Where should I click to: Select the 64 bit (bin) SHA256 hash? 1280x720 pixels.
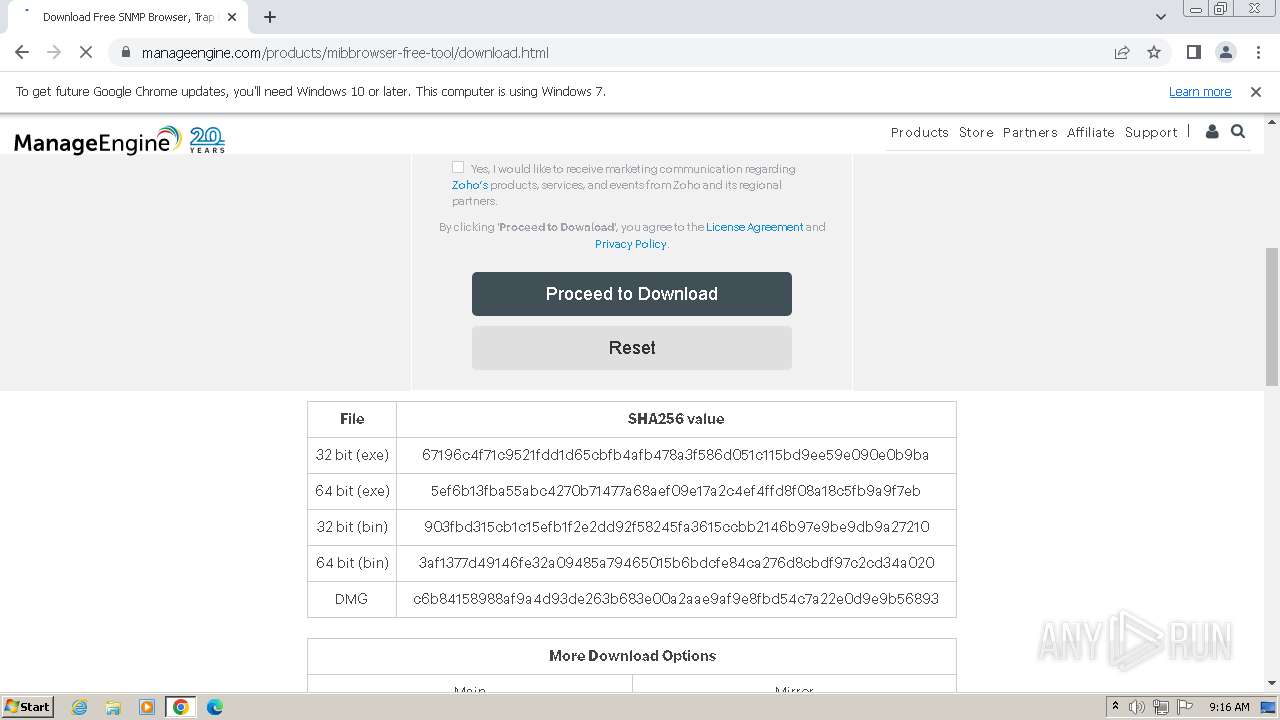coord(676,563)
